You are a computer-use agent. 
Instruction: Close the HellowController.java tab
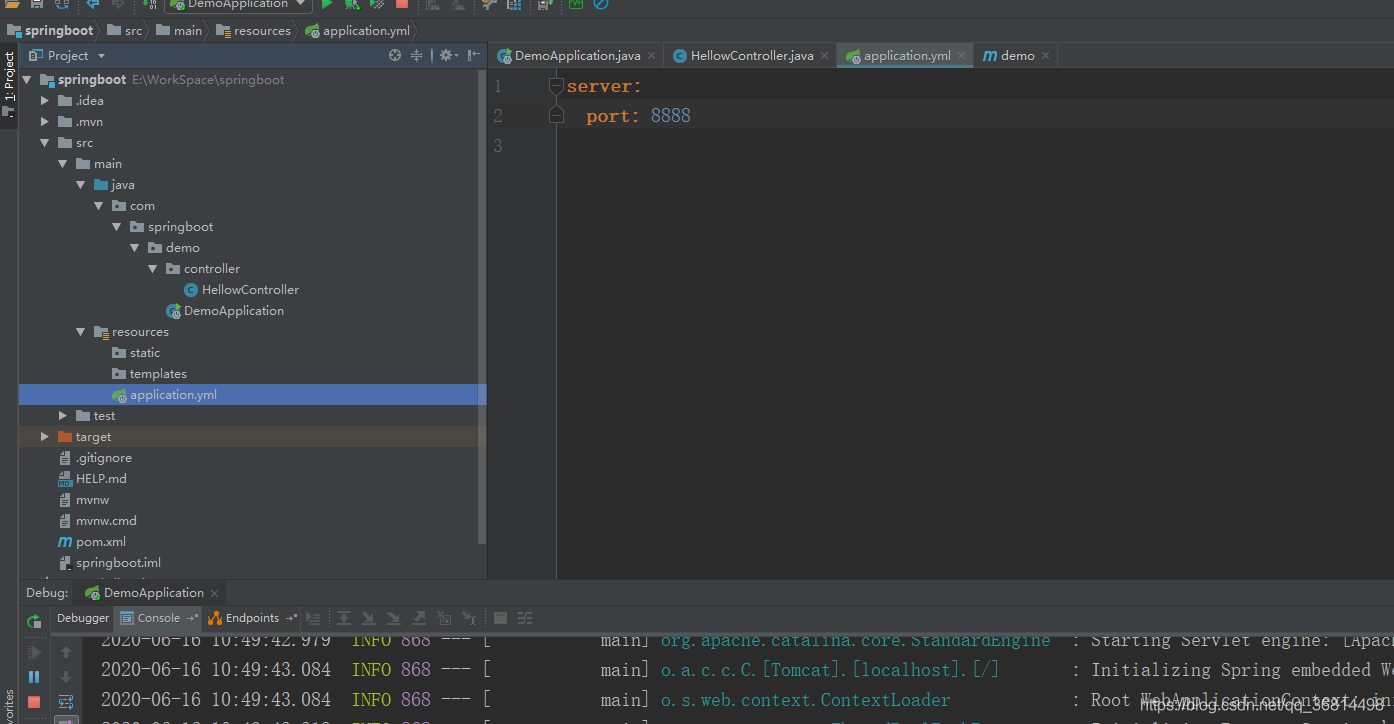pyautogui.click(x=825, y=56)
